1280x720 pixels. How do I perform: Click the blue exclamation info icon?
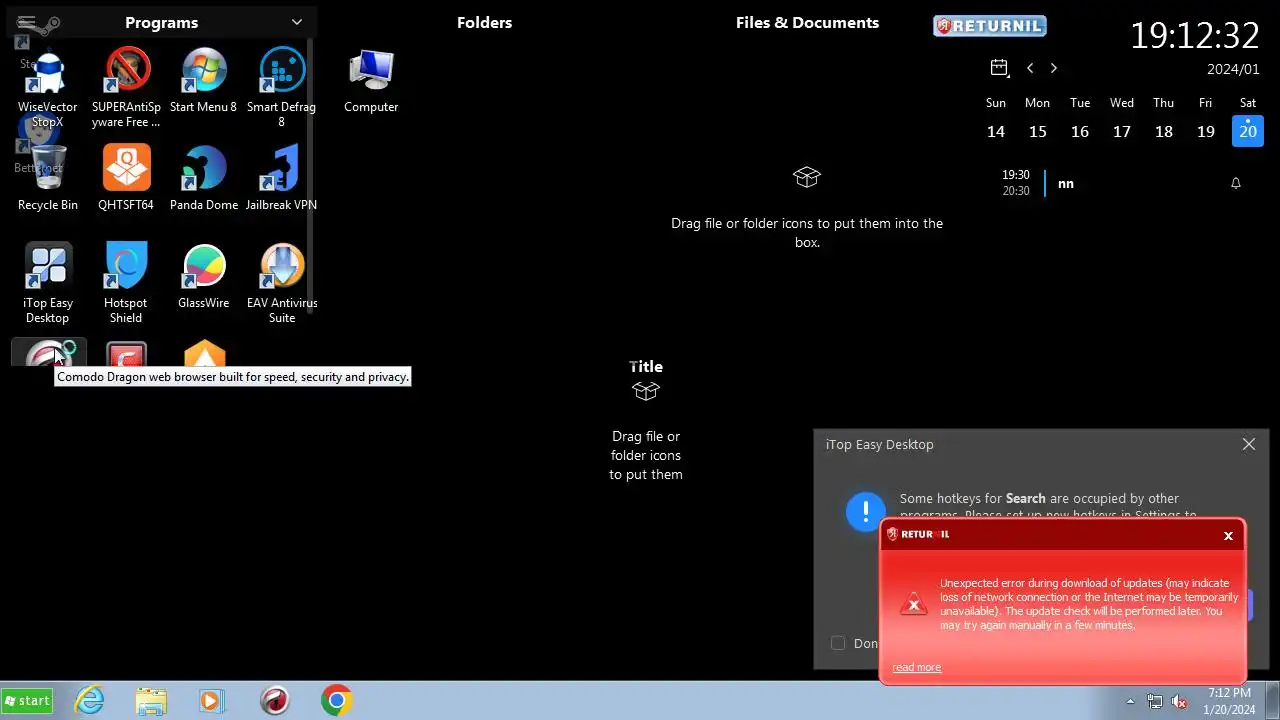pos(865,511)
